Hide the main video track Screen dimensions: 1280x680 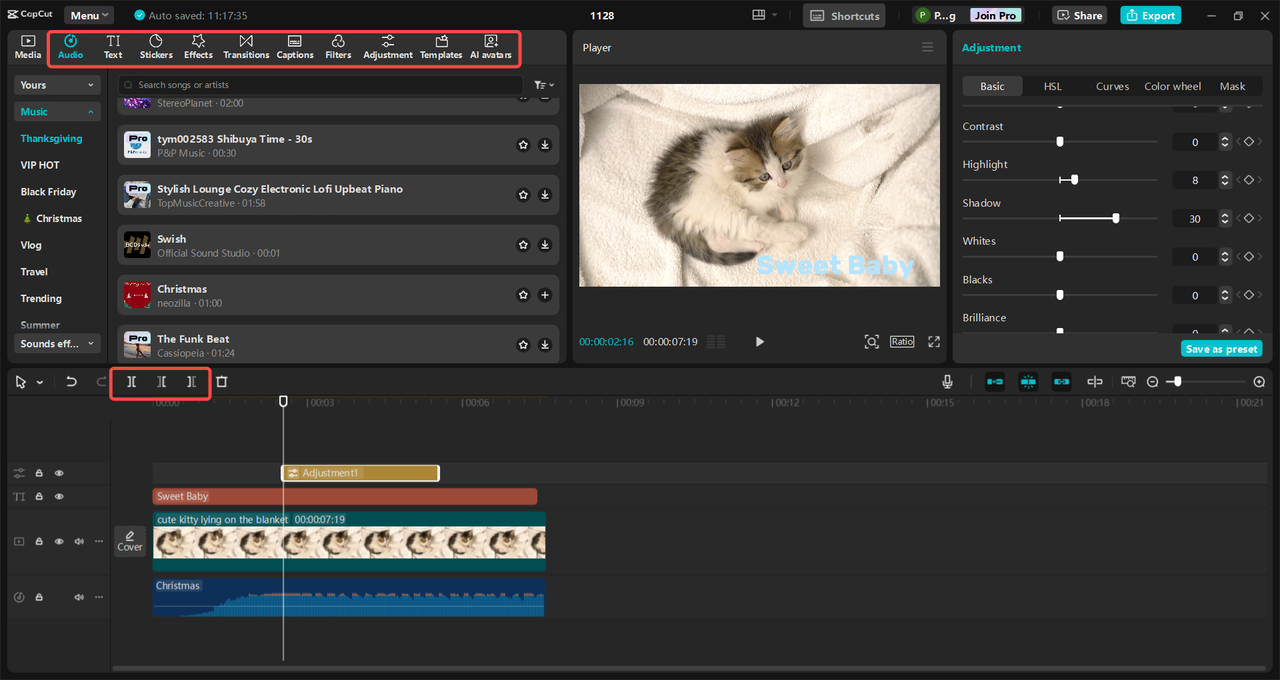59,541
